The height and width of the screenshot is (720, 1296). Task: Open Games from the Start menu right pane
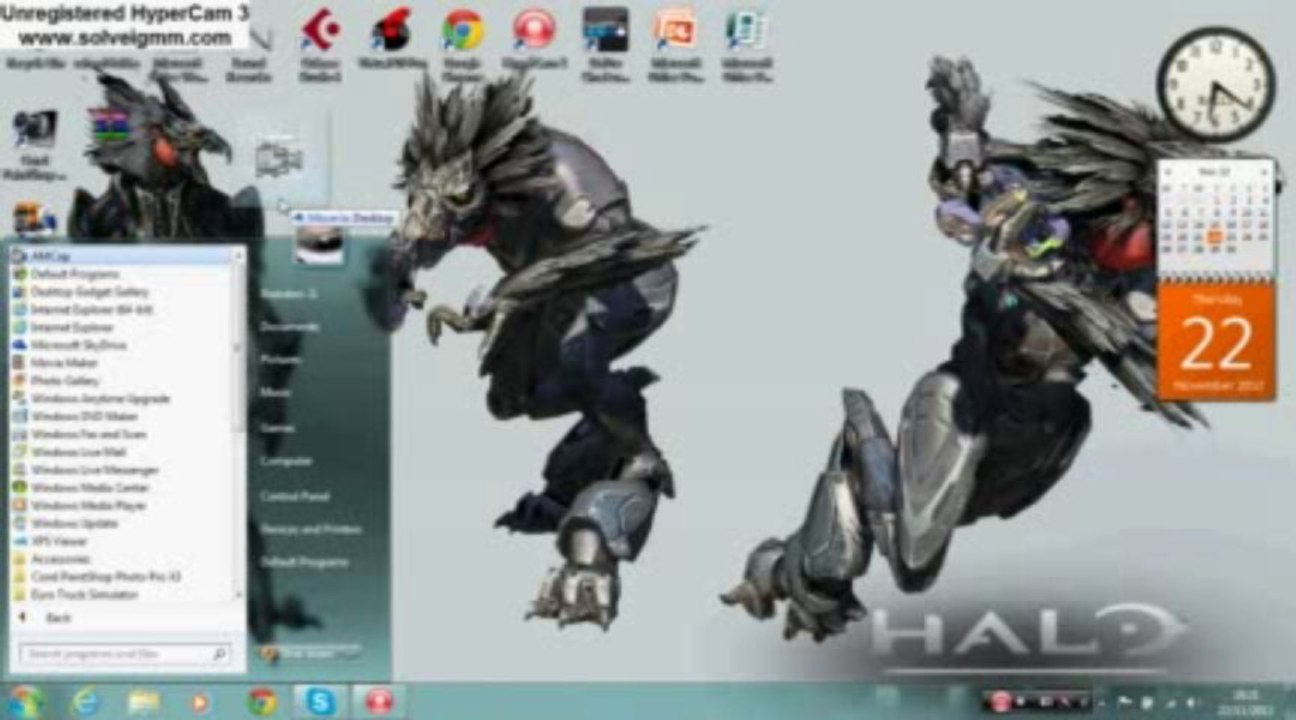pyautogui.click(x=277, y=427)
